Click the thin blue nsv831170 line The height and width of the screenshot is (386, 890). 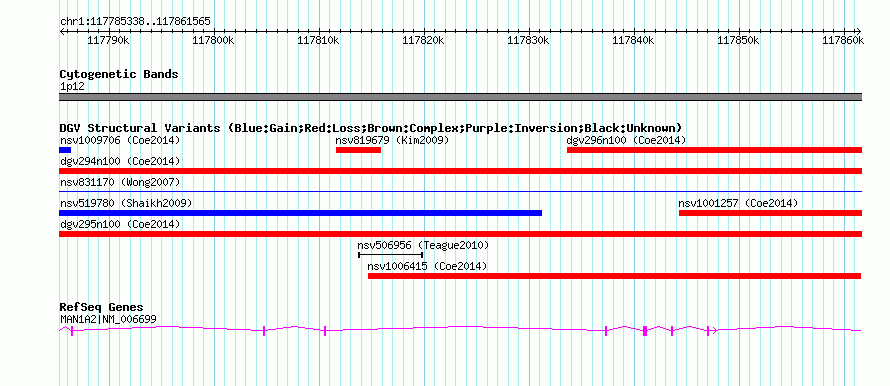point(460,192)
